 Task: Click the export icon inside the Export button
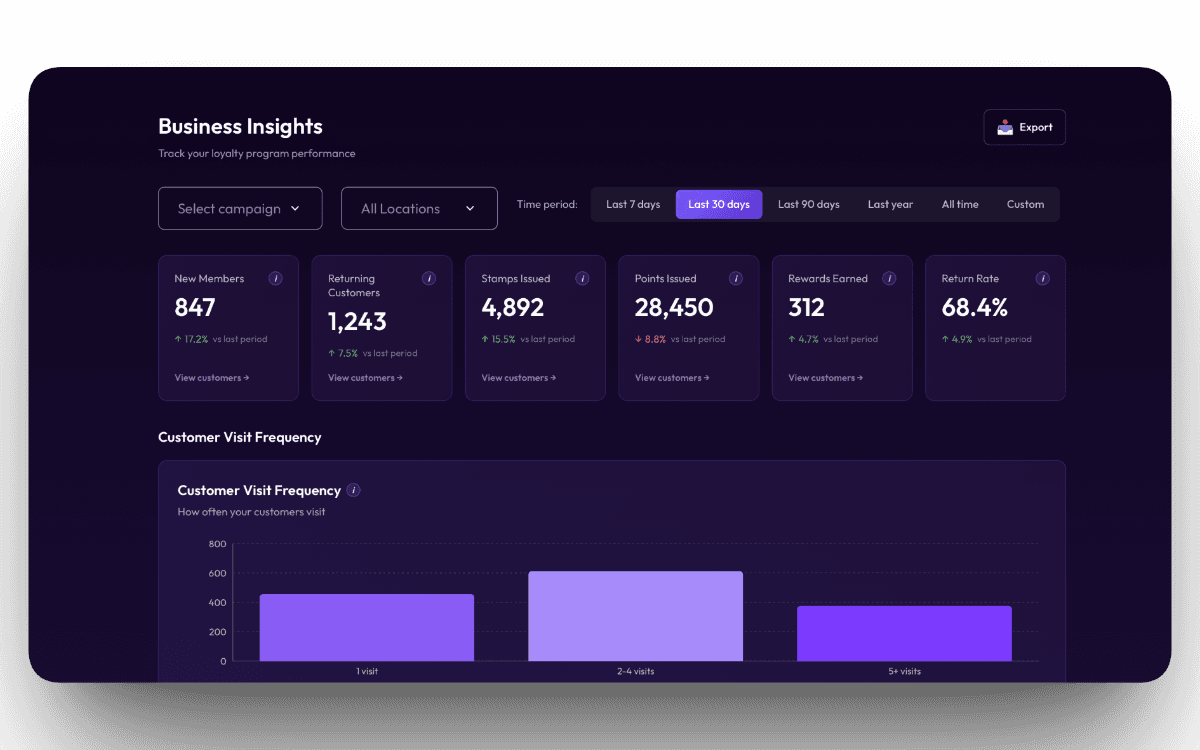click(x=1005, y=127)
